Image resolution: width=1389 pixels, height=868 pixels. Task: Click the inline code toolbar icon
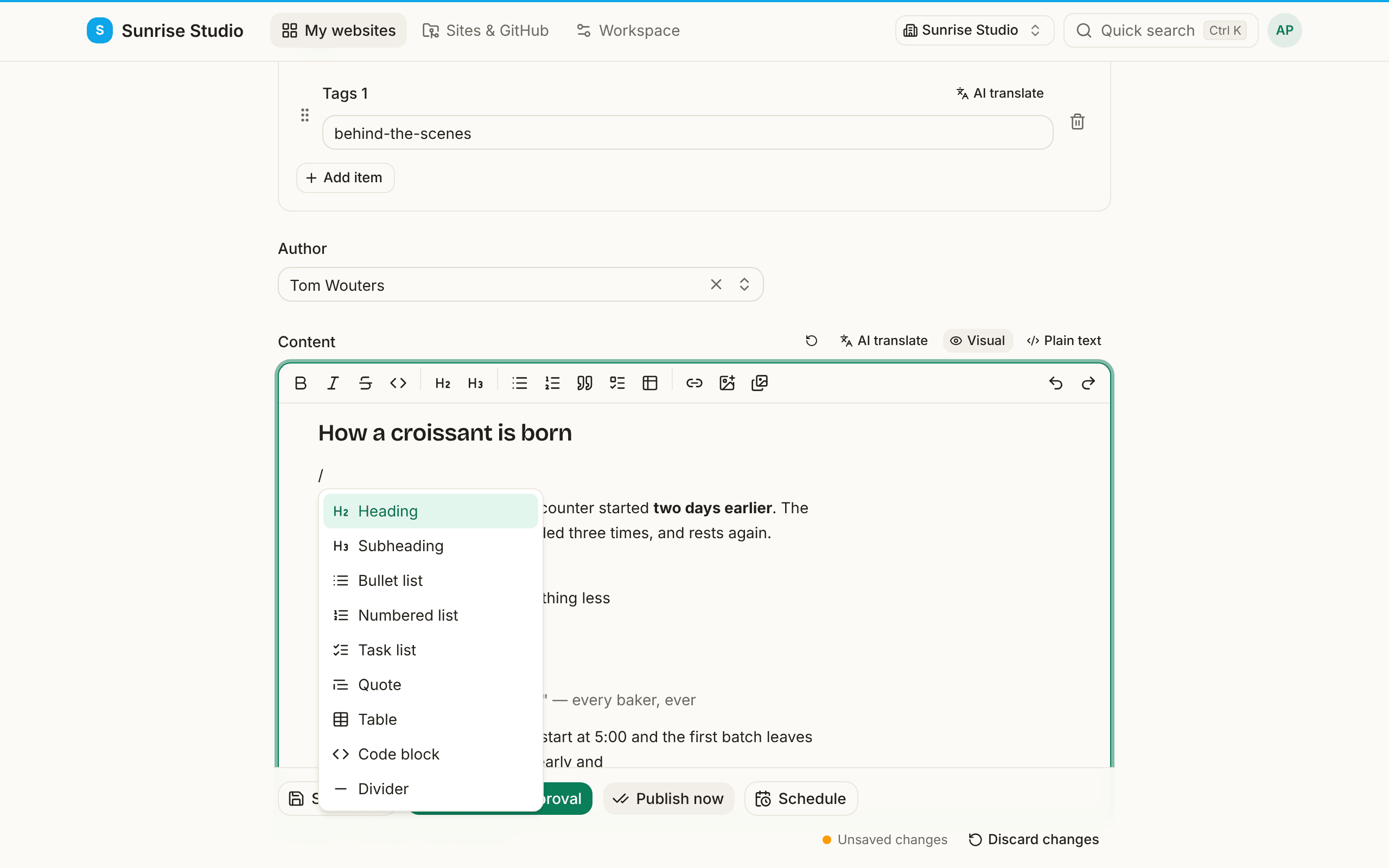click(398, 383)
